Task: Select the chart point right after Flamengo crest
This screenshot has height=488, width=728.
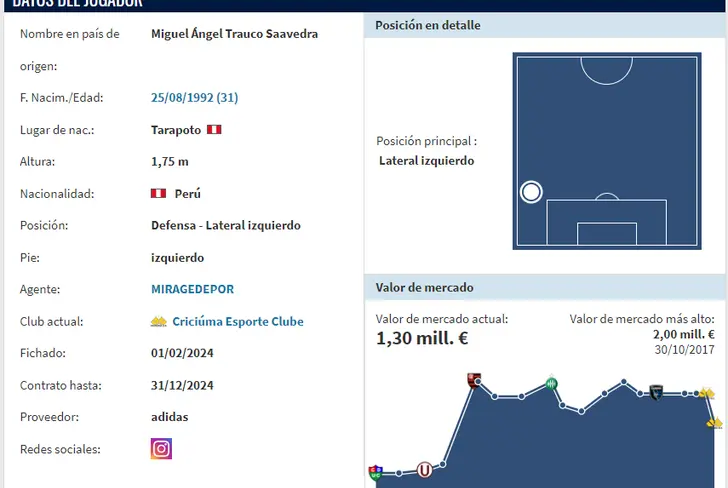Action: tap(494, 396)
